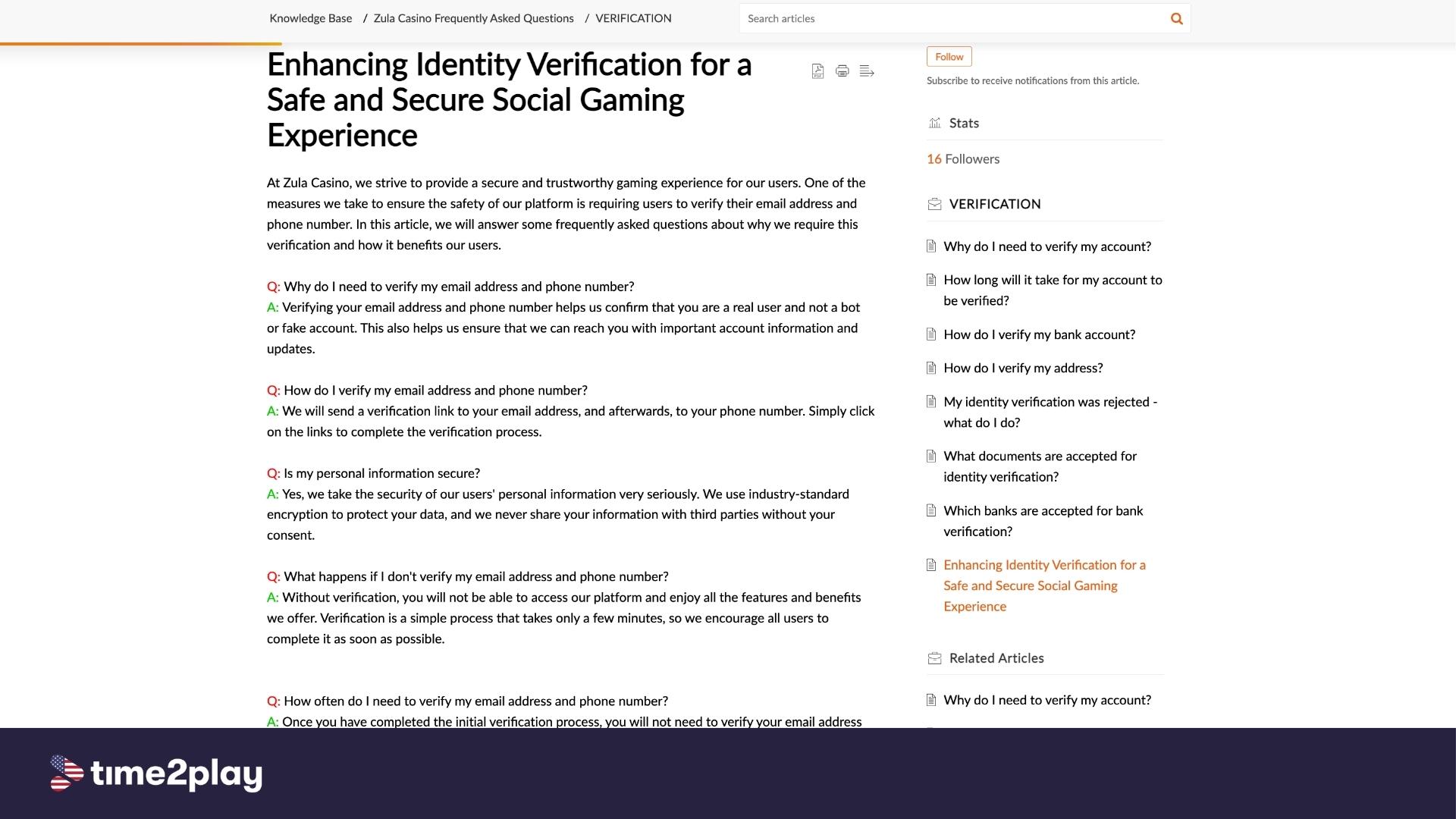Image resolution: width=1456 pixels, height=819 pixels.
Task: Click question 'How do I verify my email address and phone number?'
Action: [x=435, y=391]
